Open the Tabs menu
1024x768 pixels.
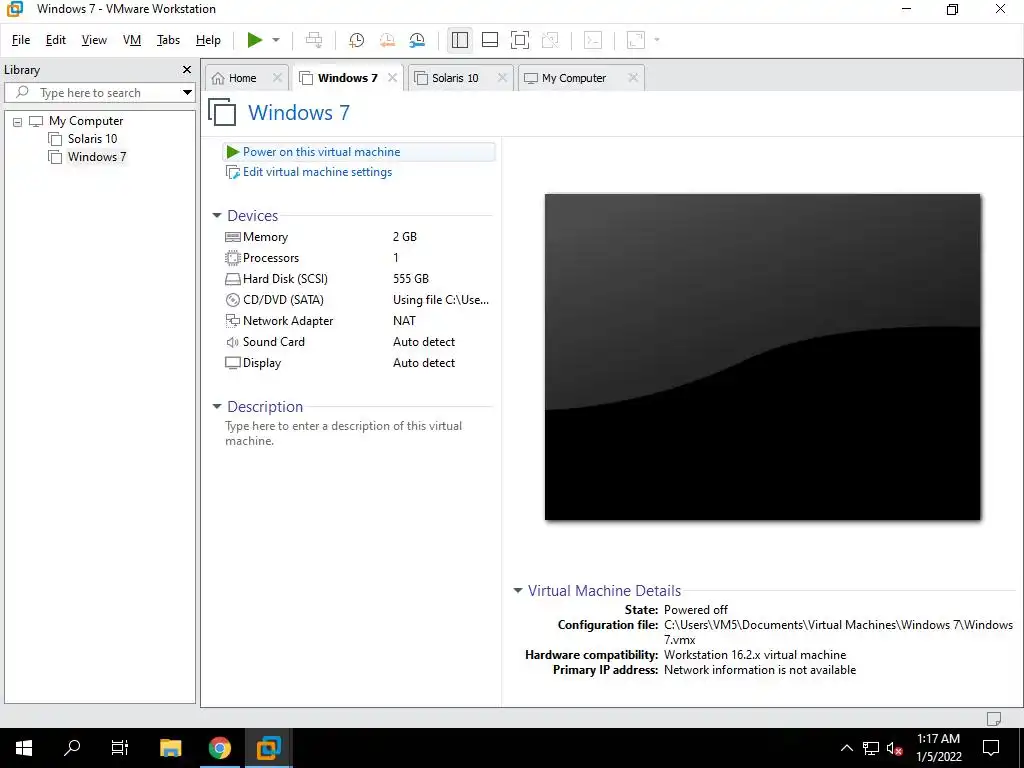[168, 40]
